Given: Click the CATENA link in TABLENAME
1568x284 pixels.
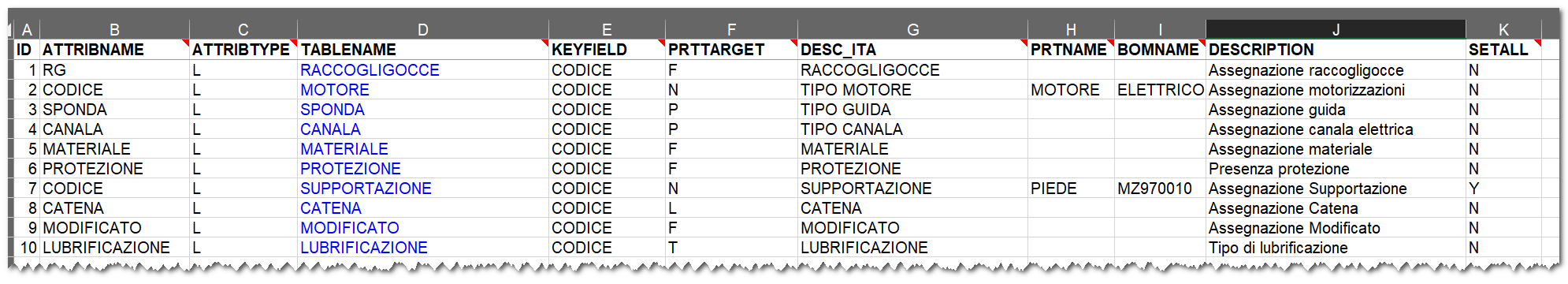Looking at the screenshot, I should click(x=331, y=208).
